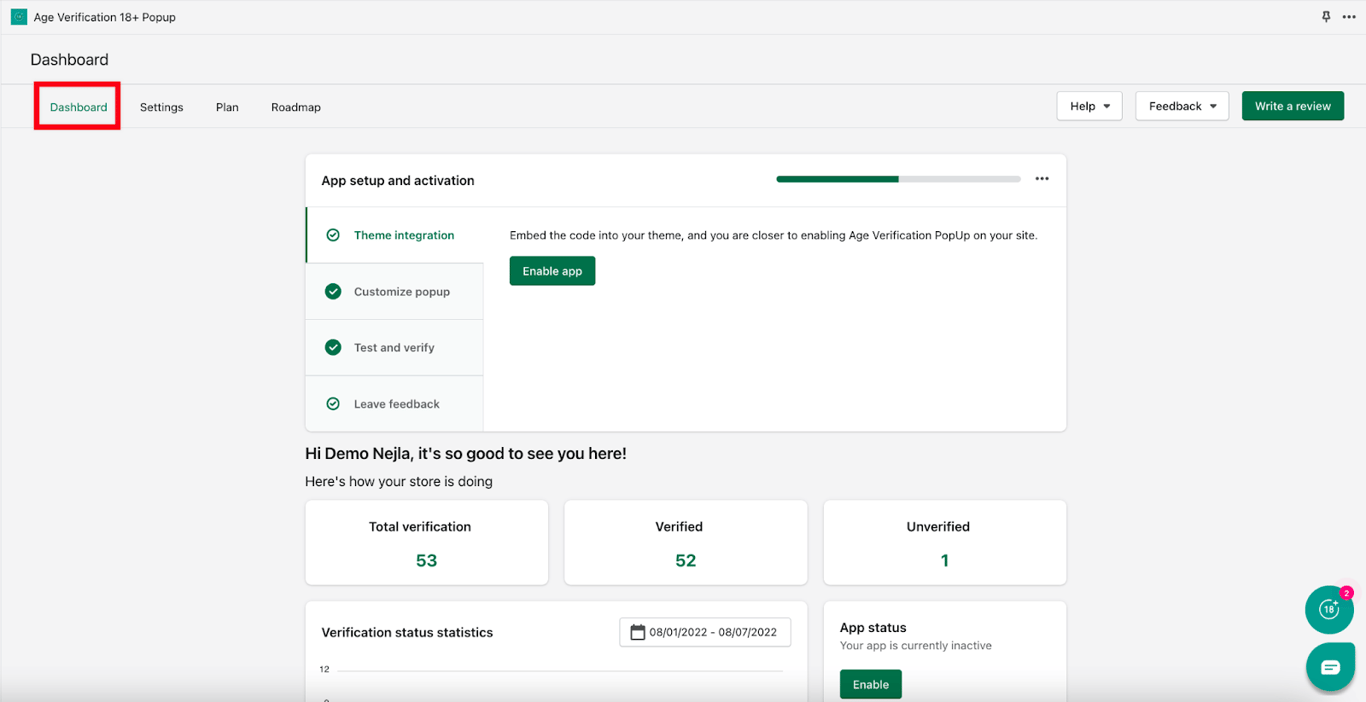Click the Theme integration checkmark icon
Image resolution: width=1366 pixels, height=702 pixels.
point(333,235)
